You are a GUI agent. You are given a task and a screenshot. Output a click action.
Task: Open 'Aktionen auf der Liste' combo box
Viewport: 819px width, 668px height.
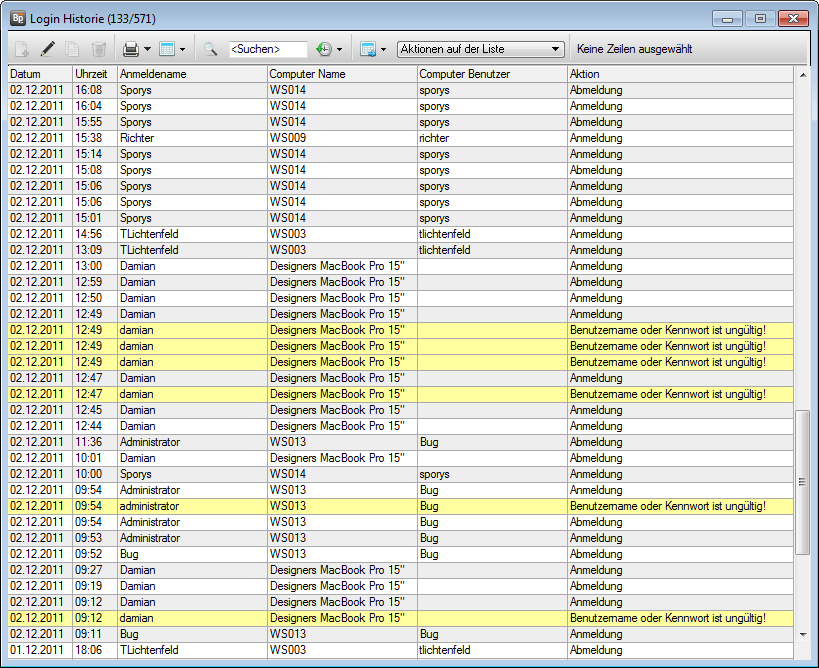click(x=480, y=49)
